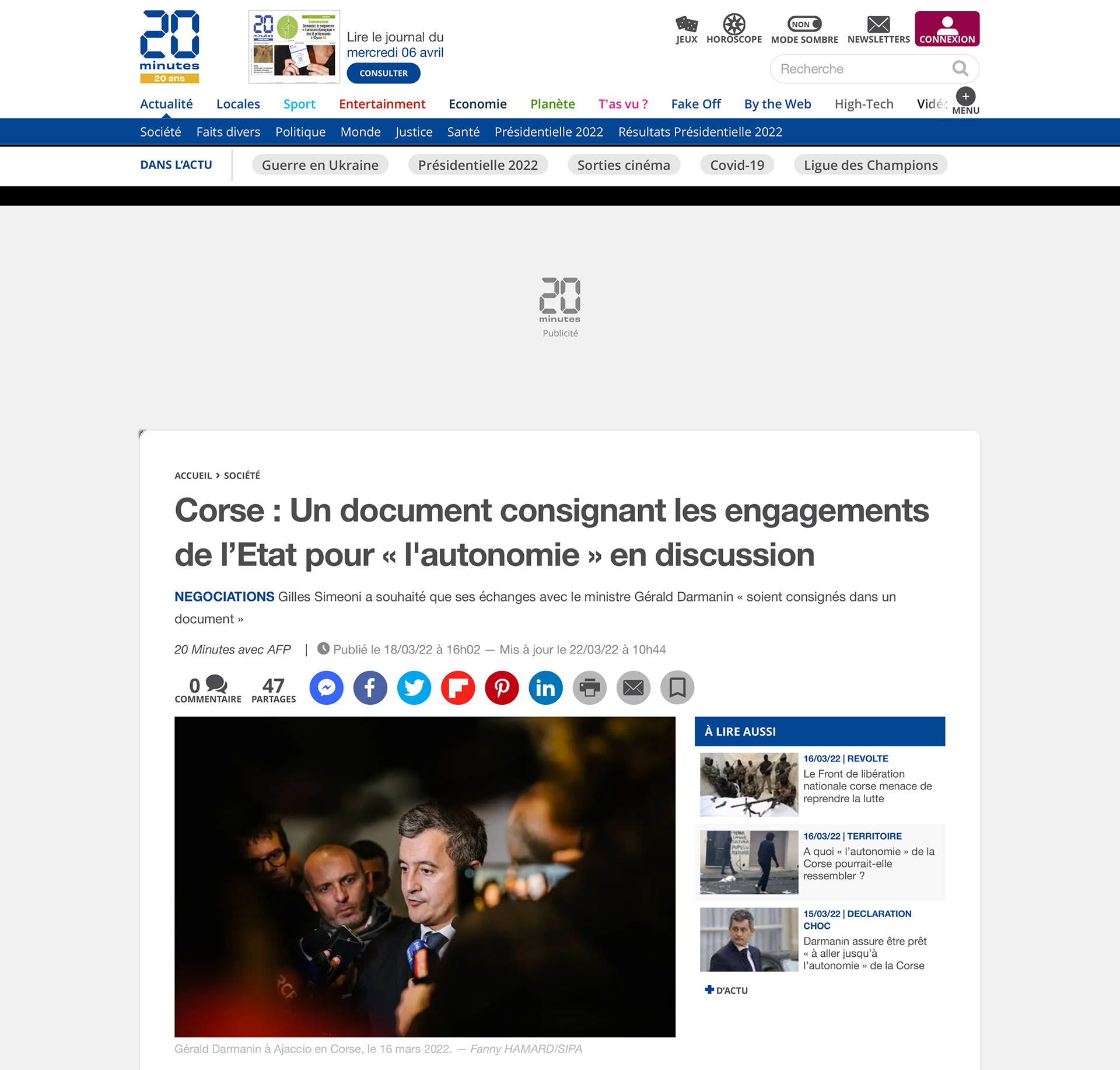Select the Actualité tab
Screen dimensions: 1120x1070
[166, 104]
